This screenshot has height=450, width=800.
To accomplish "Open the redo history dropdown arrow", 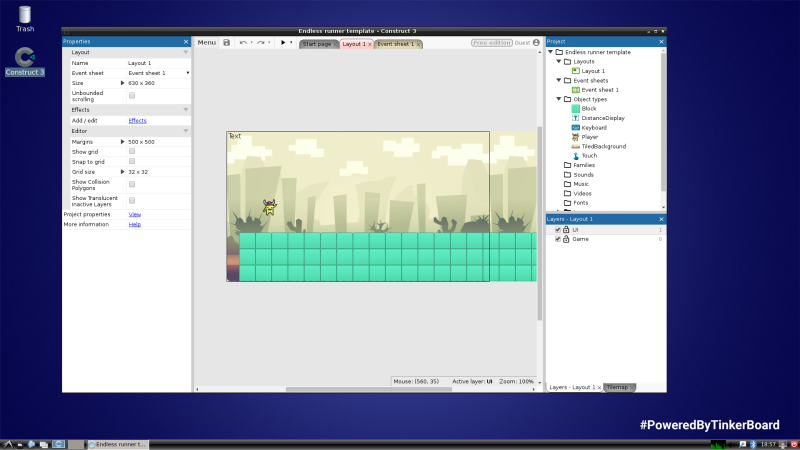I will click(x=269, y=43).
